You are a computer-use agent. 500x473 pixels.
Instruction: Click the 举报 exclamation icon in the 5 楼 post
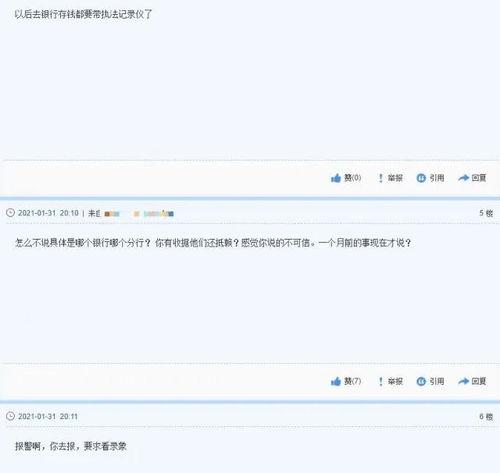(381, 381)
